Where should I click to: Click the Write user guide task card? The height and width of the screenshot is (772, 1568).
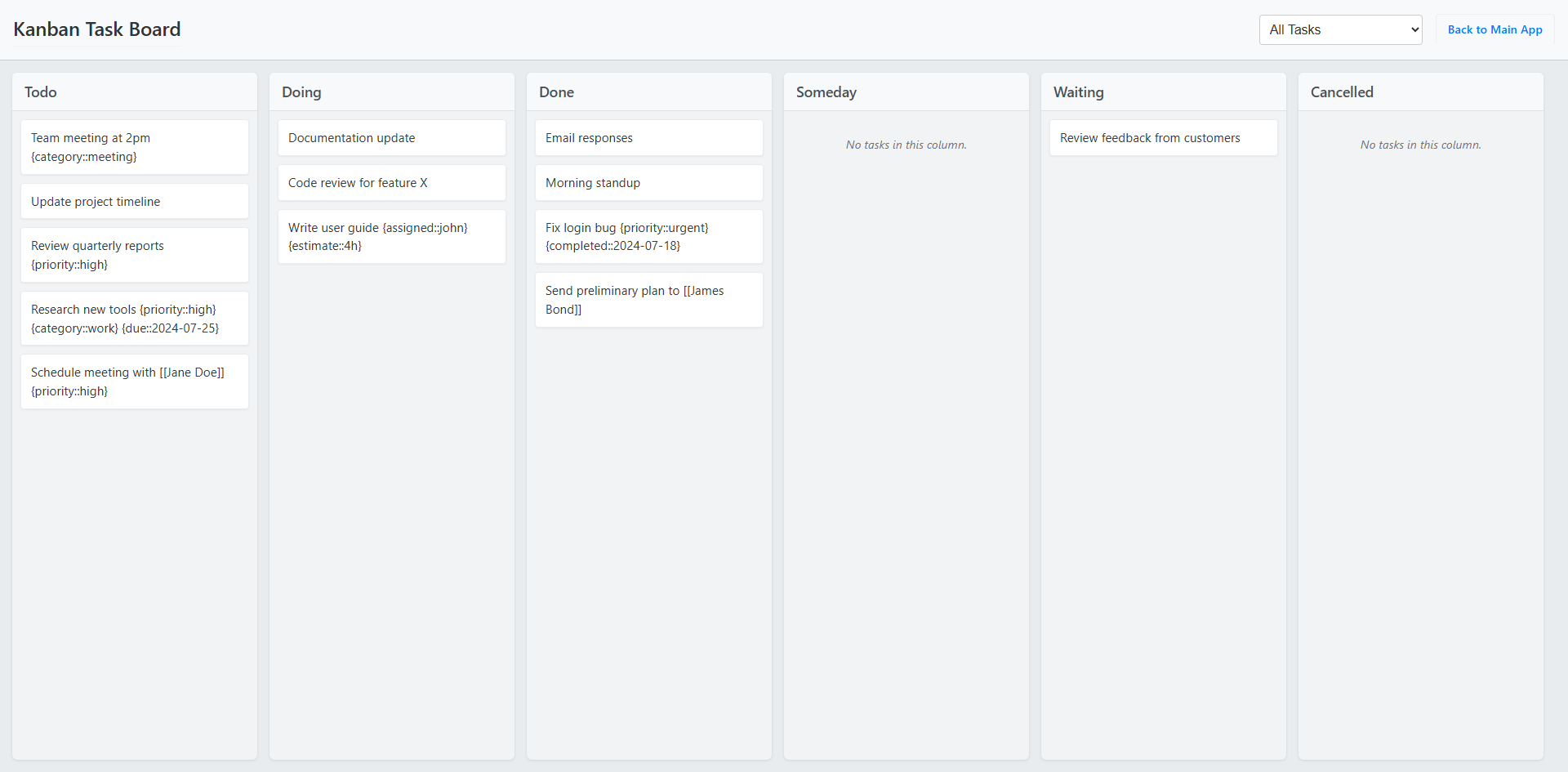(x=391, y=237)
